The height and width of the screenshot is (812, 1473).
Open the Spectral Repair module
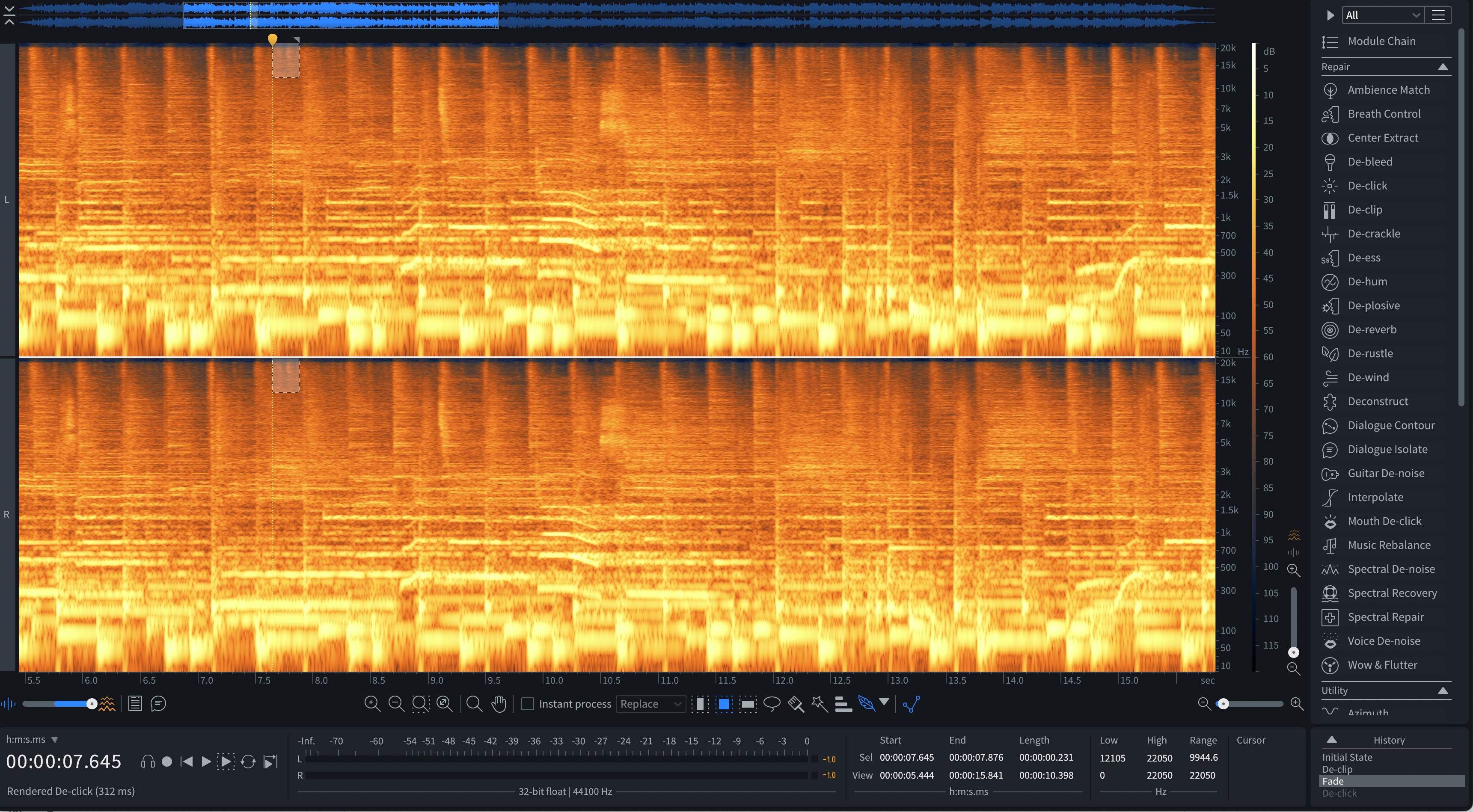click(1386, 617)
